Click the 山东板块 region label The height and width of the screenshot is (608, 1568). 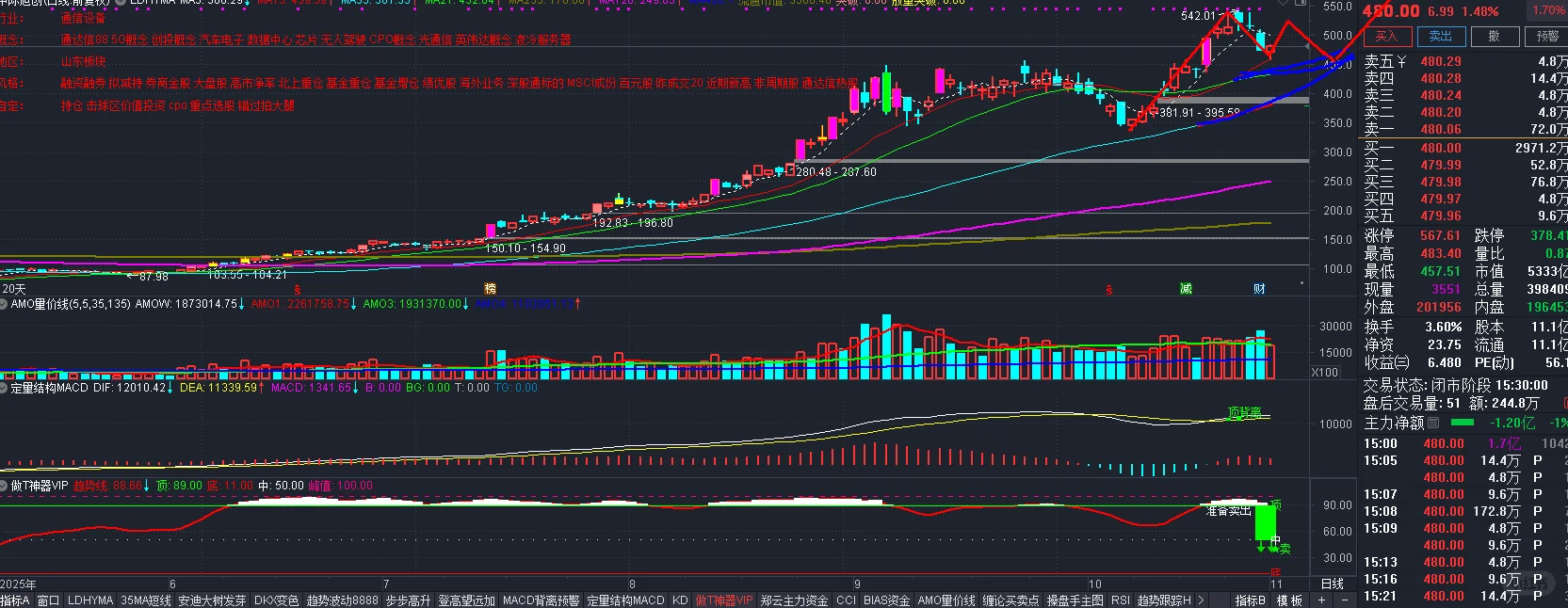click(x=83, y=61)
